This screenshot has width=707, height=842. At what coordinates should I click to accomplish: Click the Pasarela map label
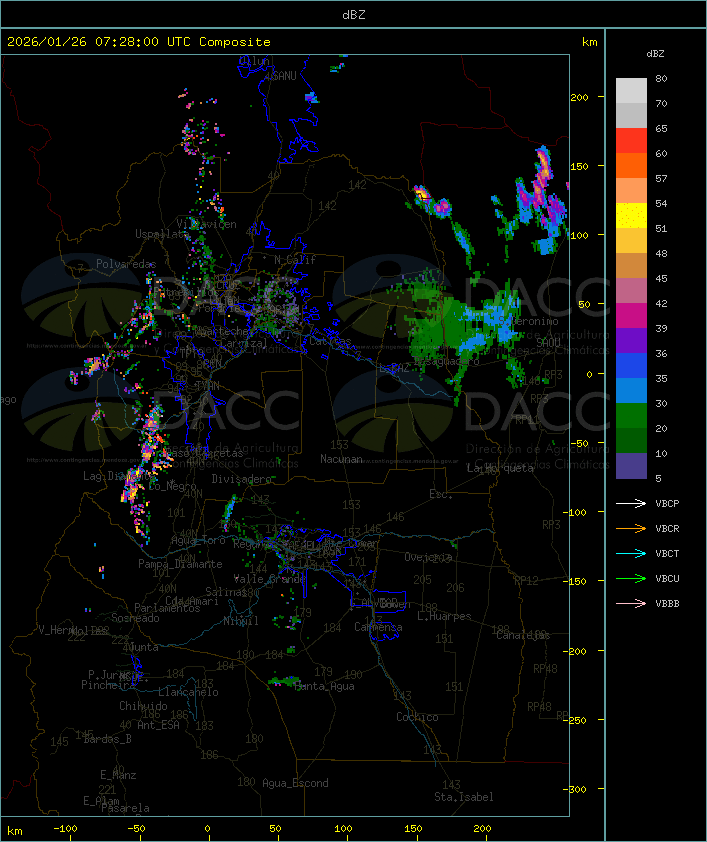[x=125, y=808]
